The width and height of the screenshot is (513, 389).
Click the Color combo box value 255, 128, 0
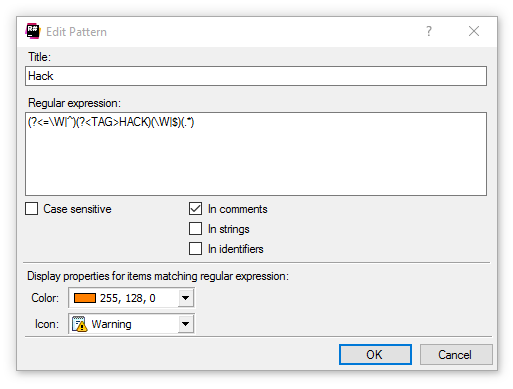pos(128,298)
